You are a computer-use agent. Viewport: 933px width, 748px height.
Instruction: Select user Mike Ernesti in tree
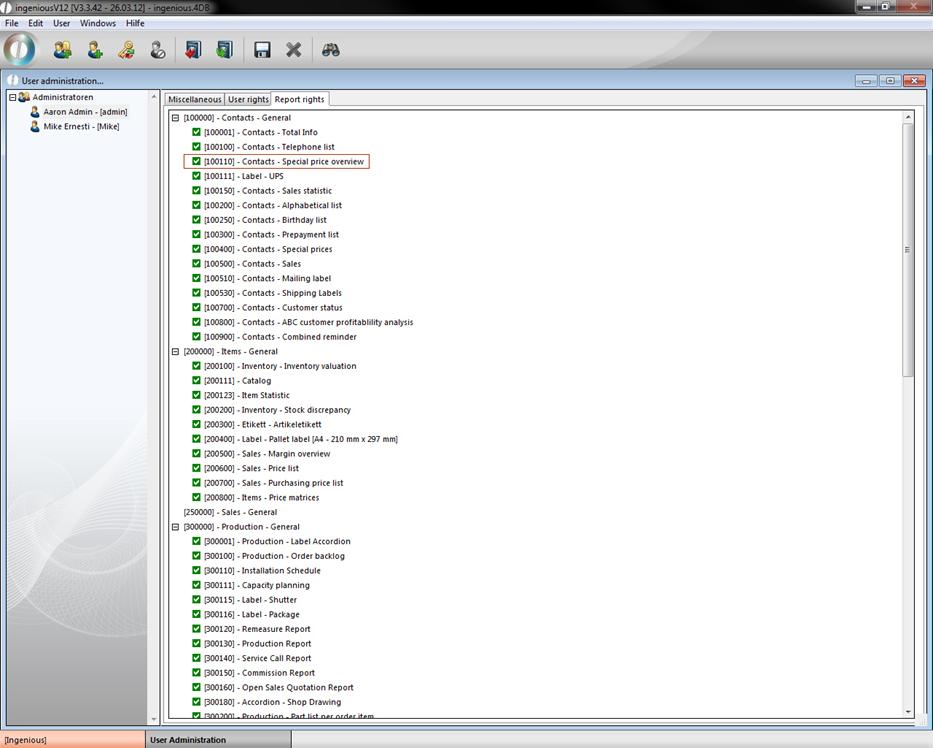coord(80,127)
